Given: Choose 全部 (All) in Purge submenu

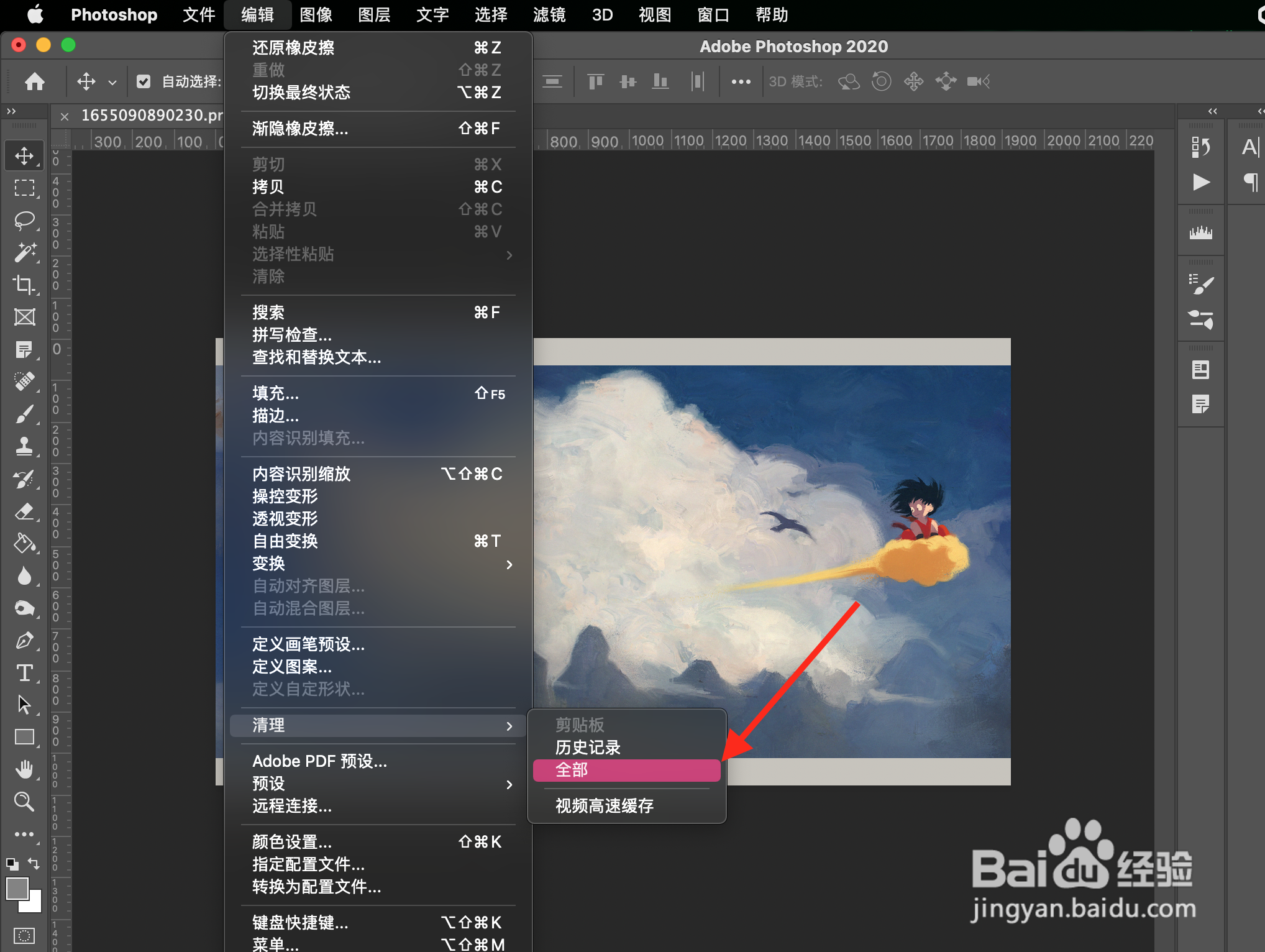Looking at the screenshot, I should coord(626,771).
